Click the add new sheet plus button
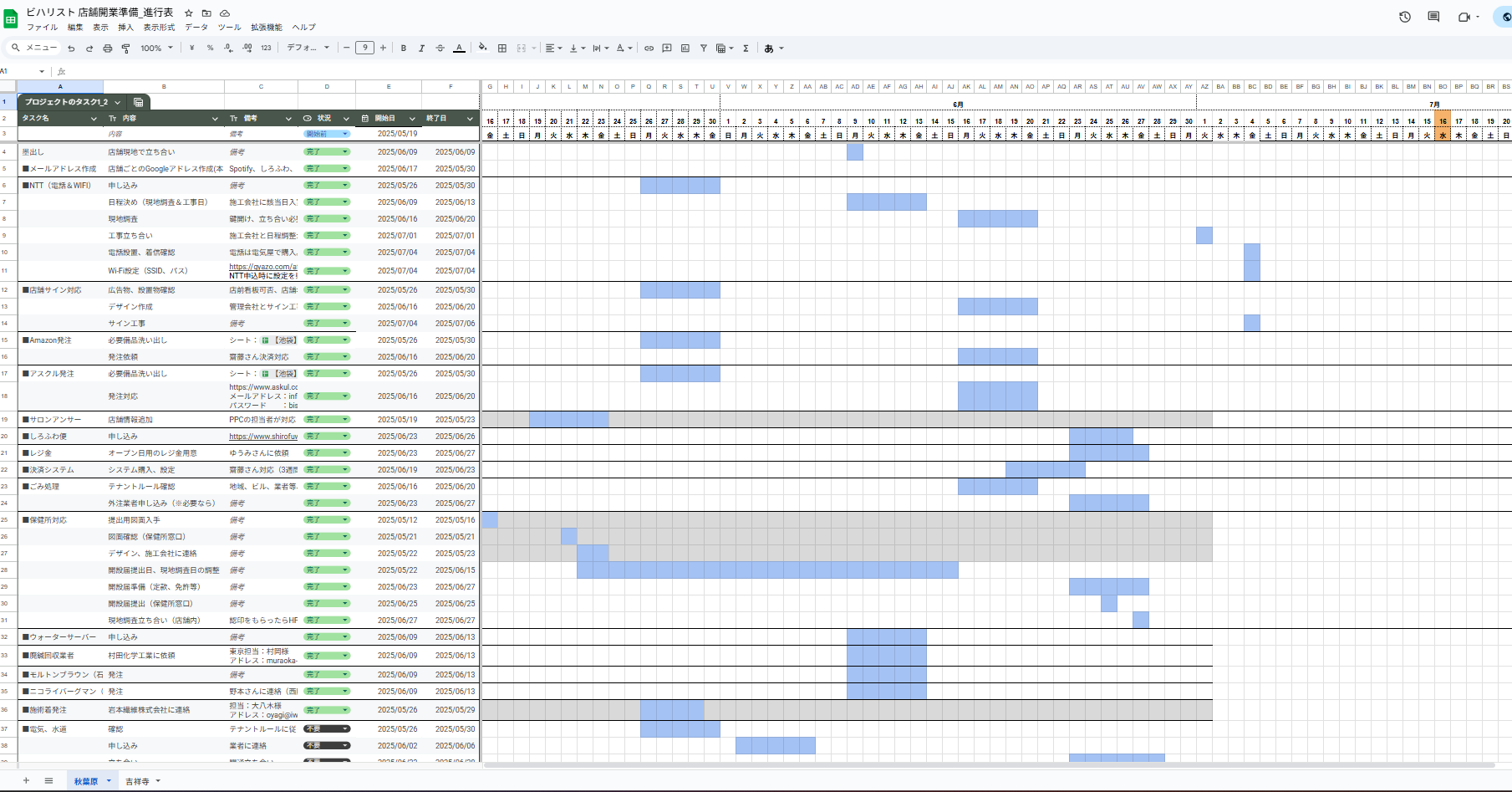This screenshot has width=1512, height=792. pos(26,781)
